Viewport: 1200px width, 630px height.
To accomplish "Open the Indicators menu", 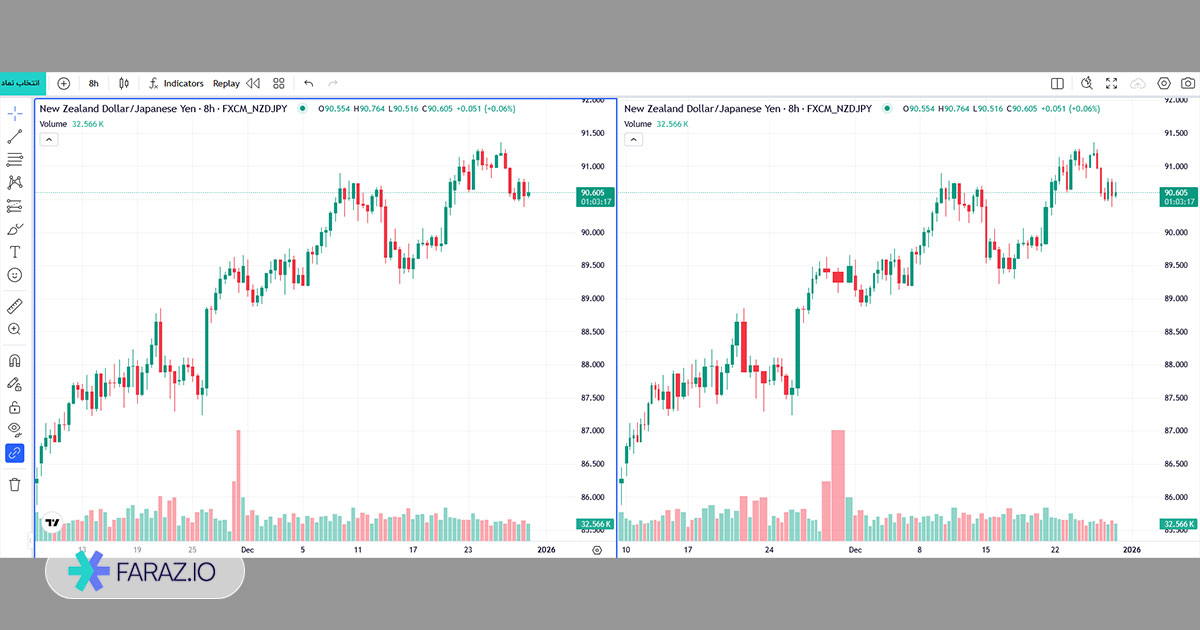I will (176, 84).
